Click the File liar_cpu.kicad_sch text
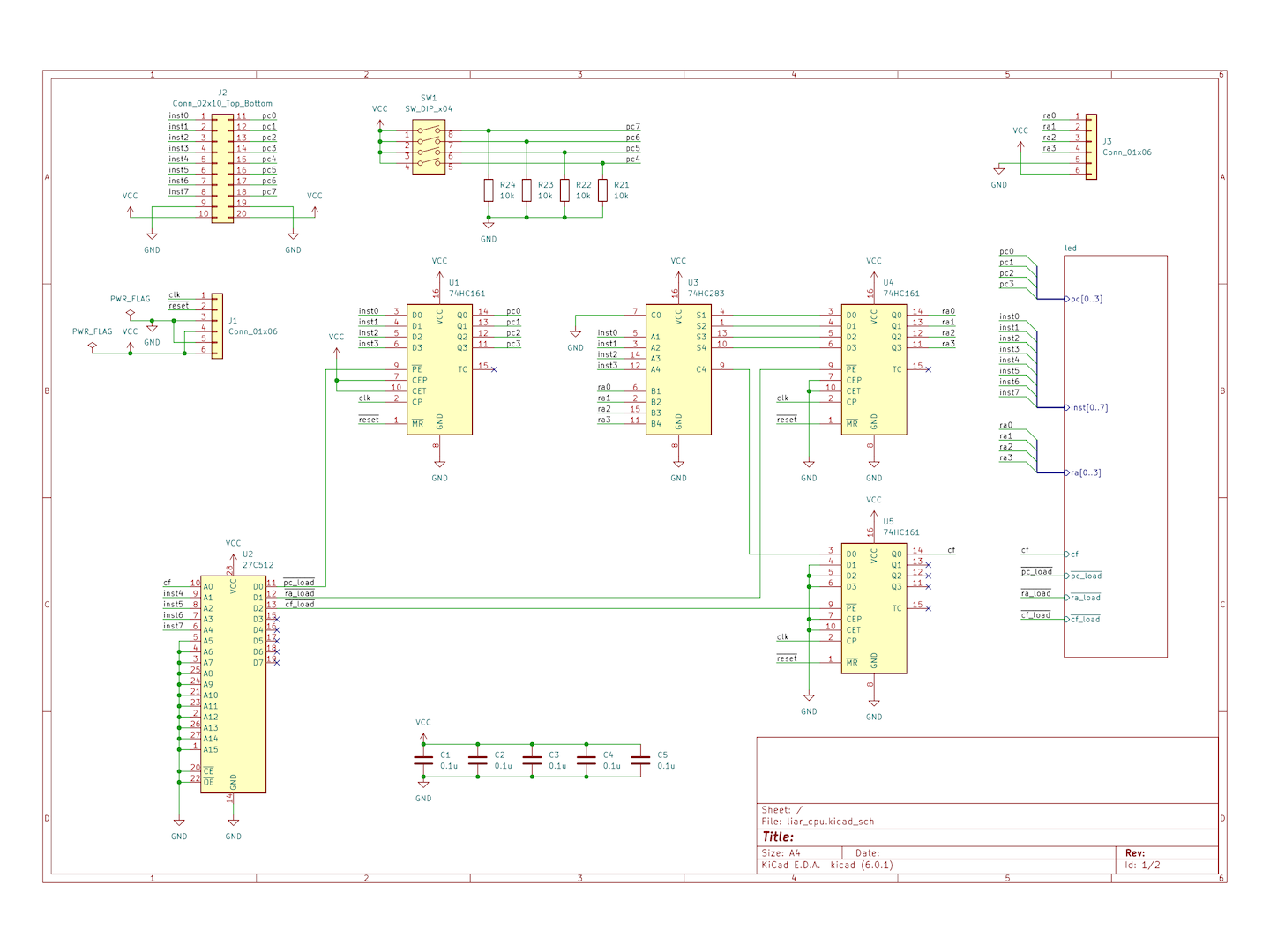The image size is (1270, 952). 818,822
